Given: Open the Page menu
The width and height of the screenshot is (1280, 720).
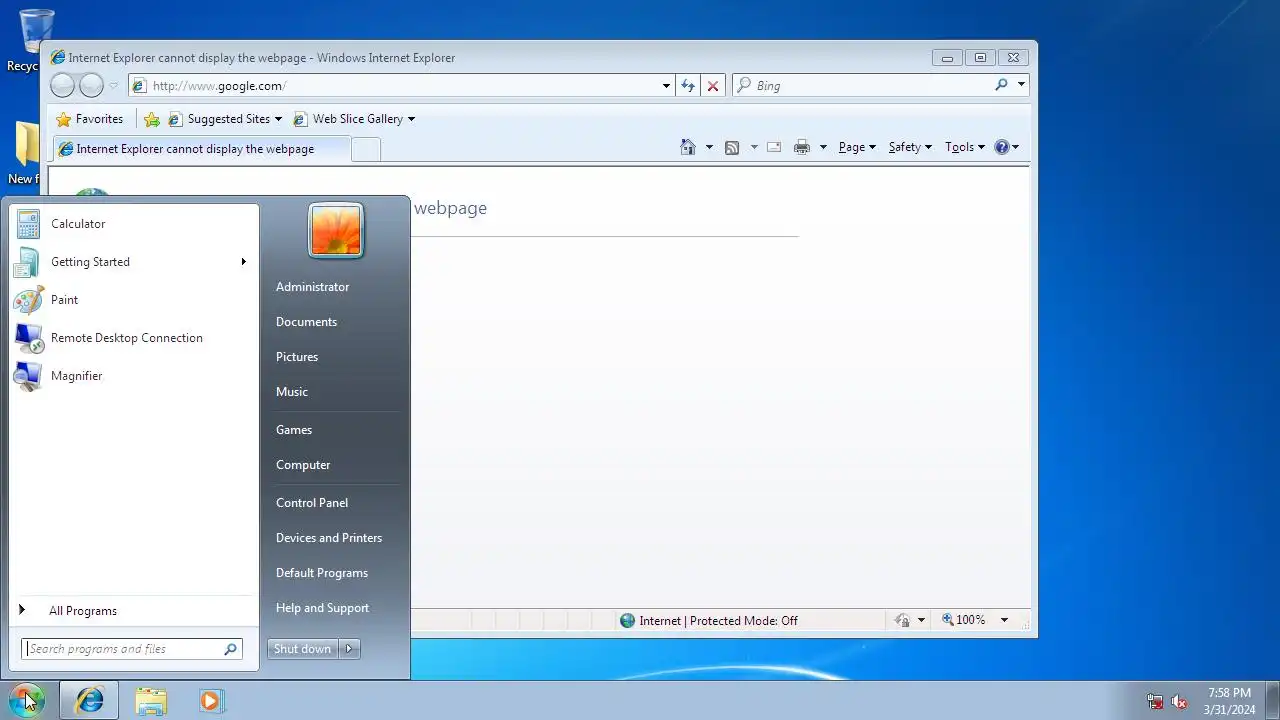Looking at the screenshot, I should (857, 147).
